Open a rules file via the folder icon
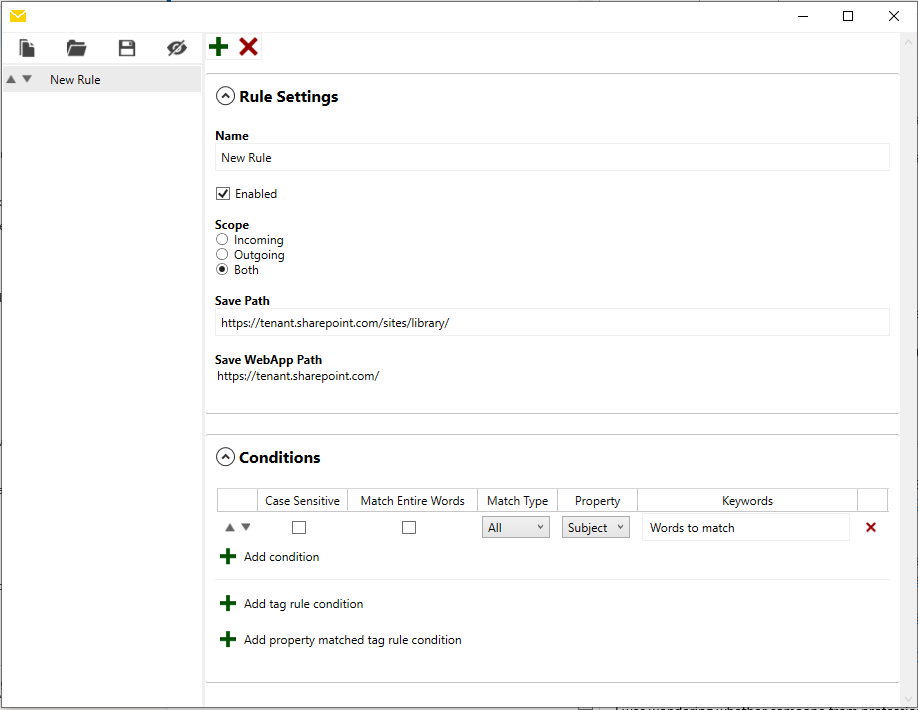Image resolution: width=918 pixels, height=710 pixels. pos(76,47)
